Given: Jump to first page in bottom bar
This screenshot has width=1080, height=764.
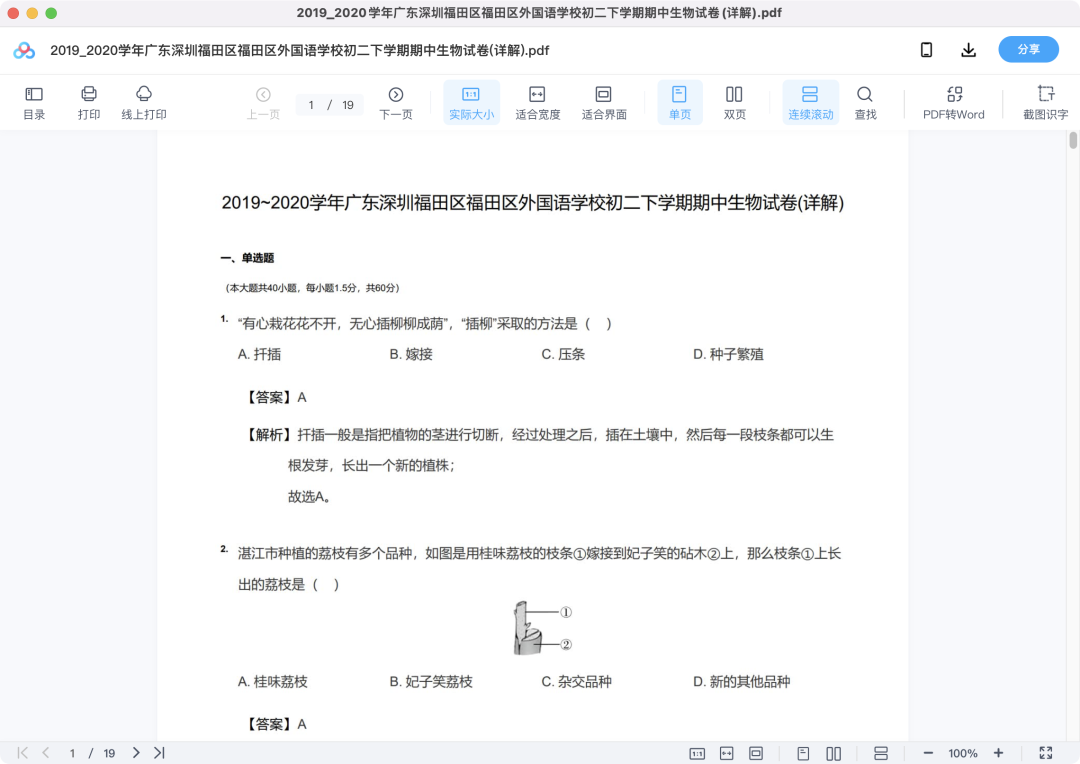Looking at the screenshot, I should pyautogui.click(x=23, y=753).
